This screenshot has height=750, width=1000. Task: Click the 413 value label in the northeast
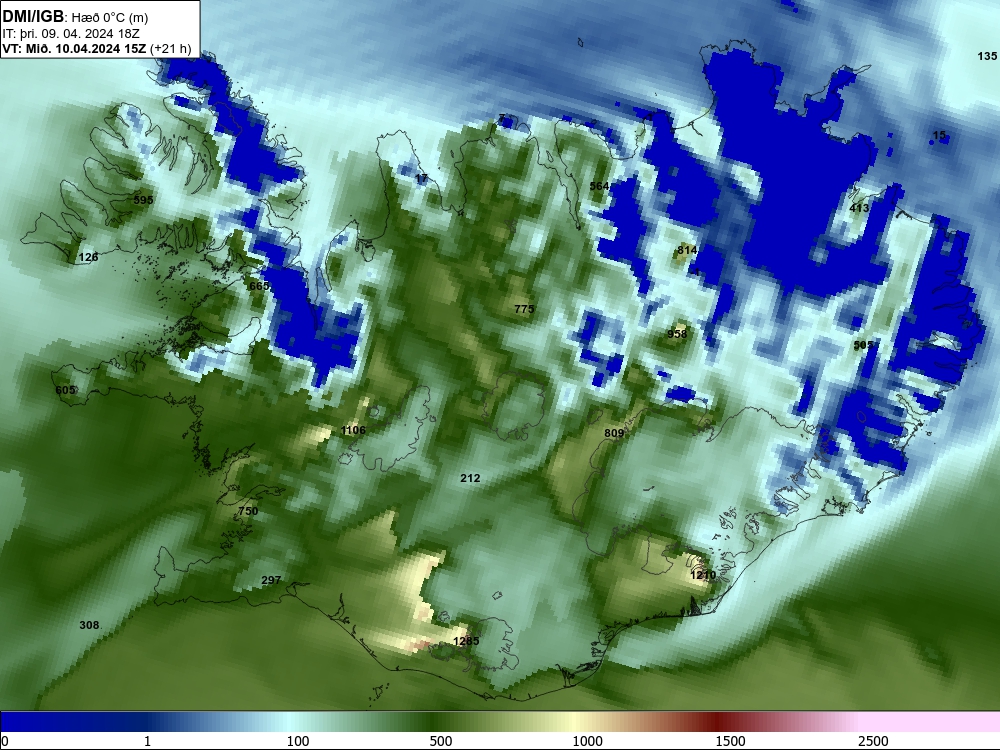click(859, 208)
